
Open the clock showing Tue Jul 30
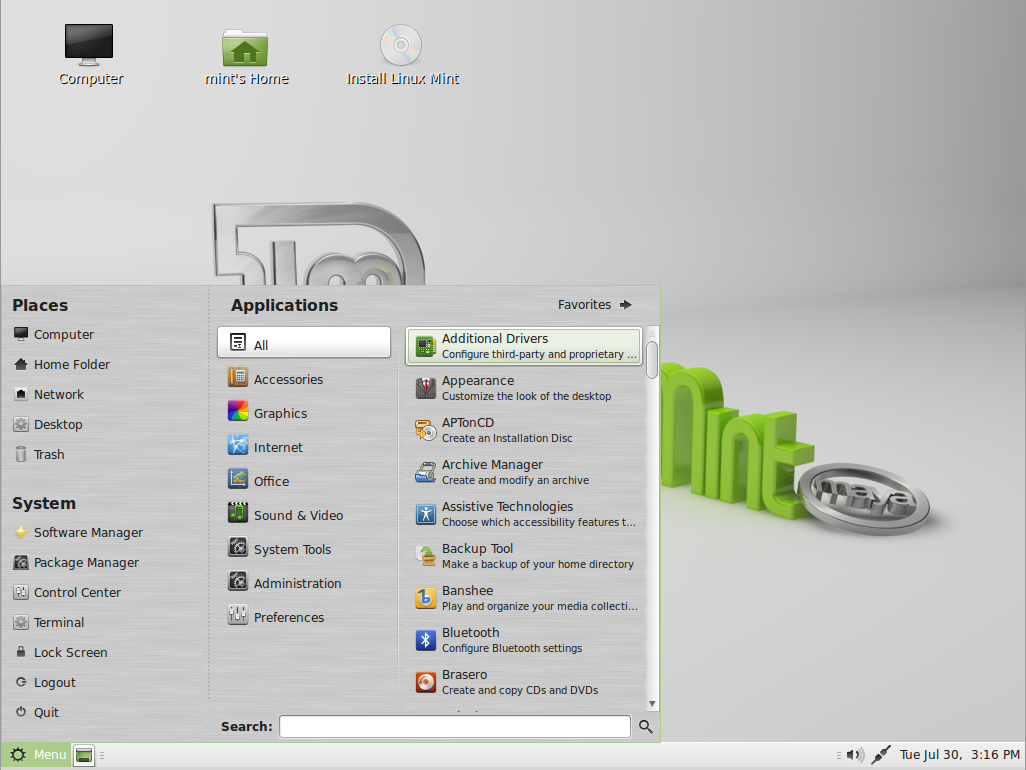click(958, 755)
